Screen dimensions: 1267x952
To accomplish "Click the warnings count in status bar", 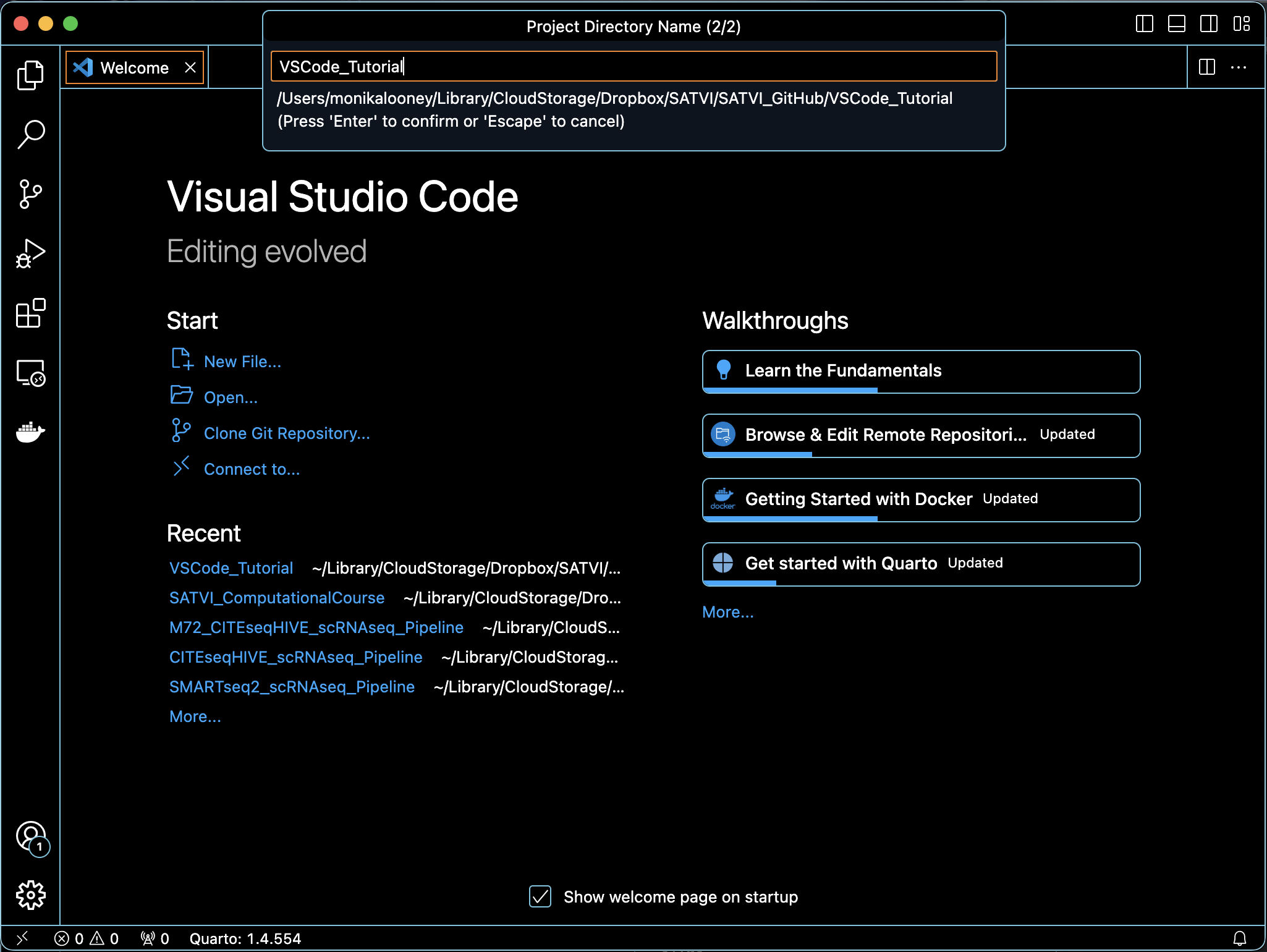I will [x=104, y=938].
